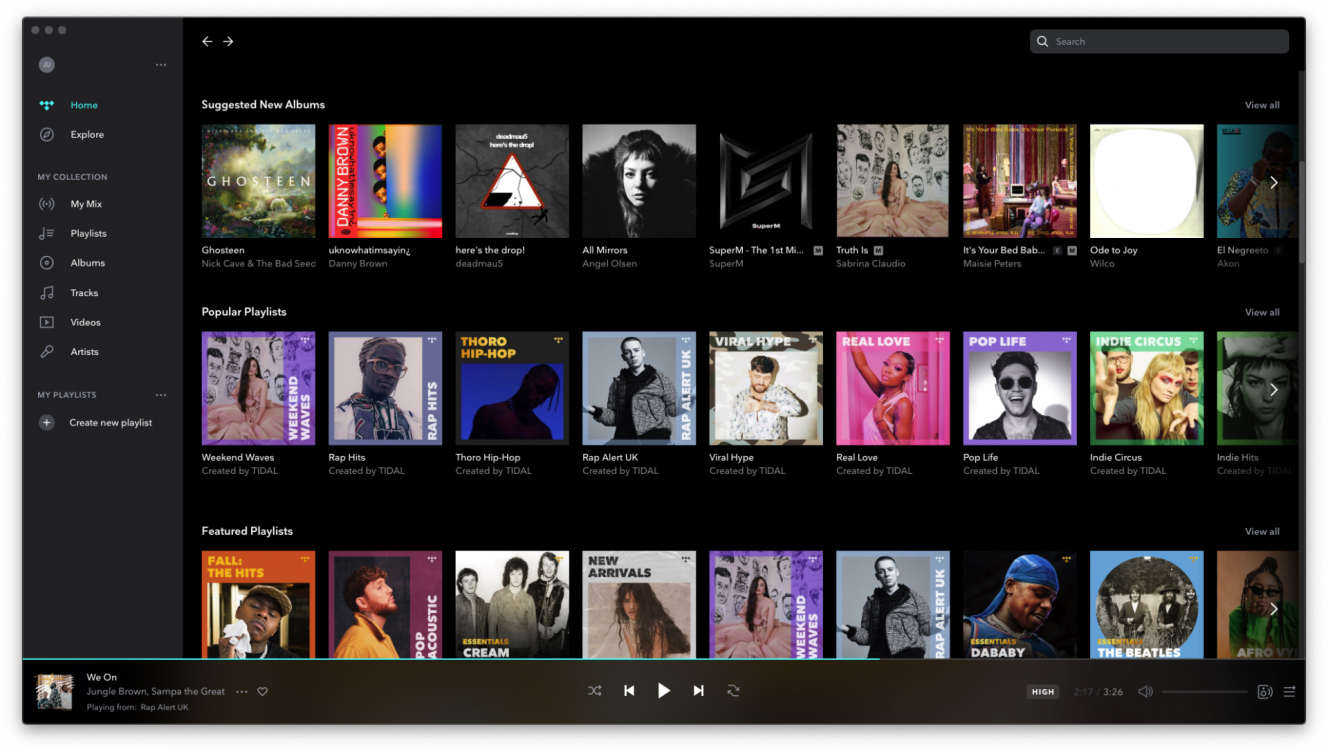This screenshot has width=1328, height=752.
Task: Click the volume slider
Action: point(1205,692)
